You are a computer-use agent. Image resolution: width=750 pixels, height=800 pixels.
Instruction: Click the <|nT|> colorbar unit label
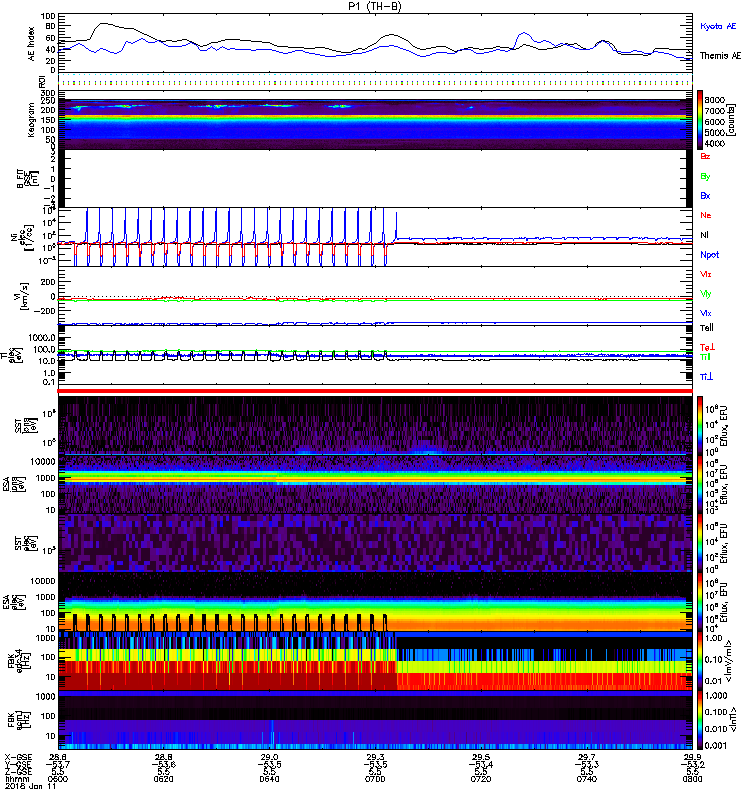point(733,720)
